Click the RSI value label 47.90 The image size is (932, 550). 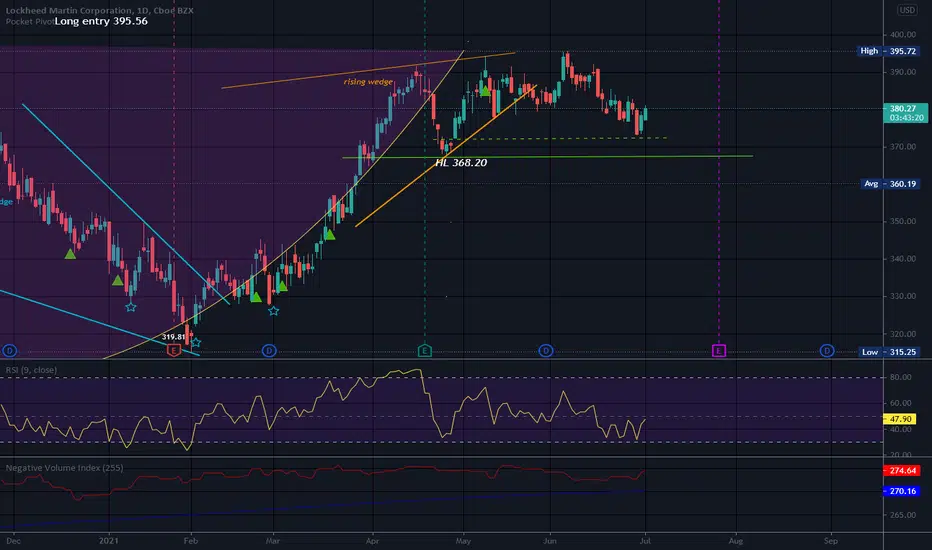[x=900, y=419]
